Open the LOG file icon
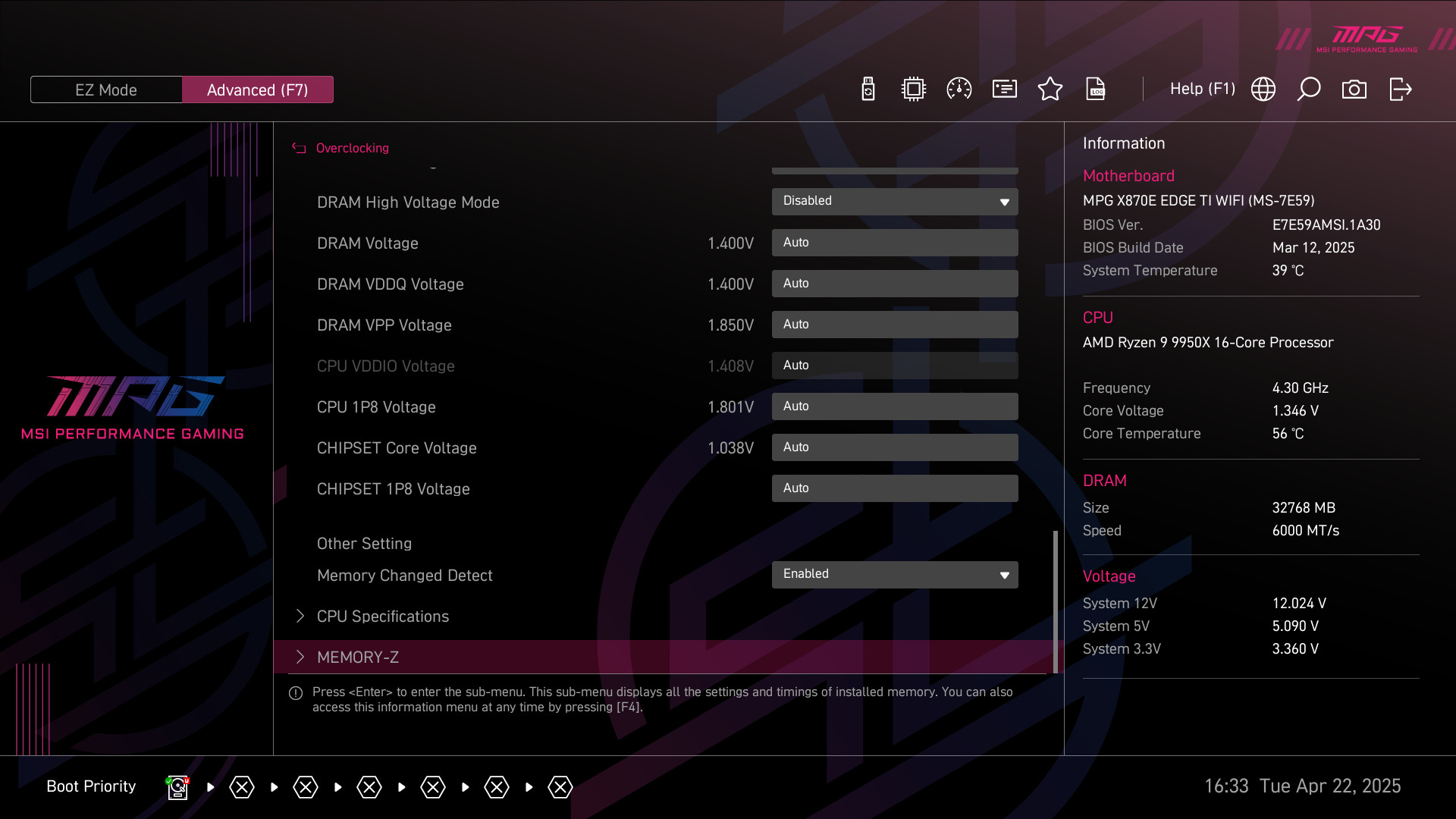 pos(1096,89)
